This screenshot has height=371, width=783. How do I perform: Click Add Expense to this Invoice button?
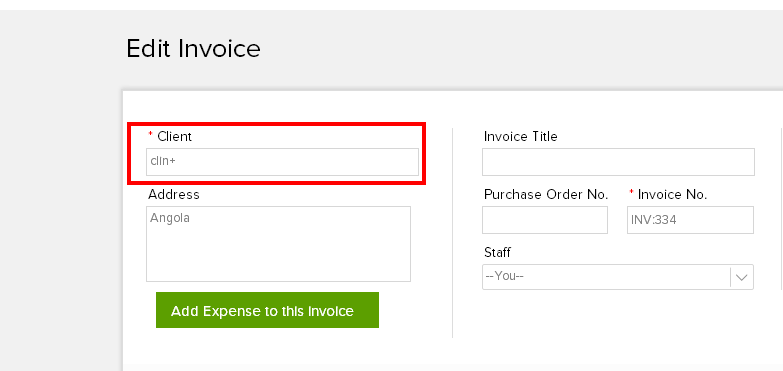tap(267, 310)
